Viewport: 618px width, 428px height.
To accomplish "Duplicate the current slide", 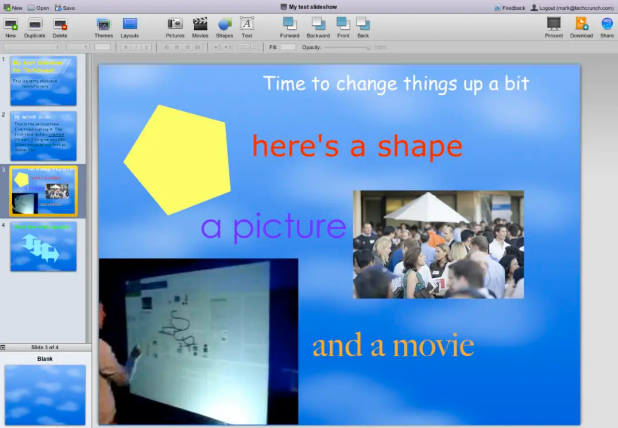I will pos(35,28).
